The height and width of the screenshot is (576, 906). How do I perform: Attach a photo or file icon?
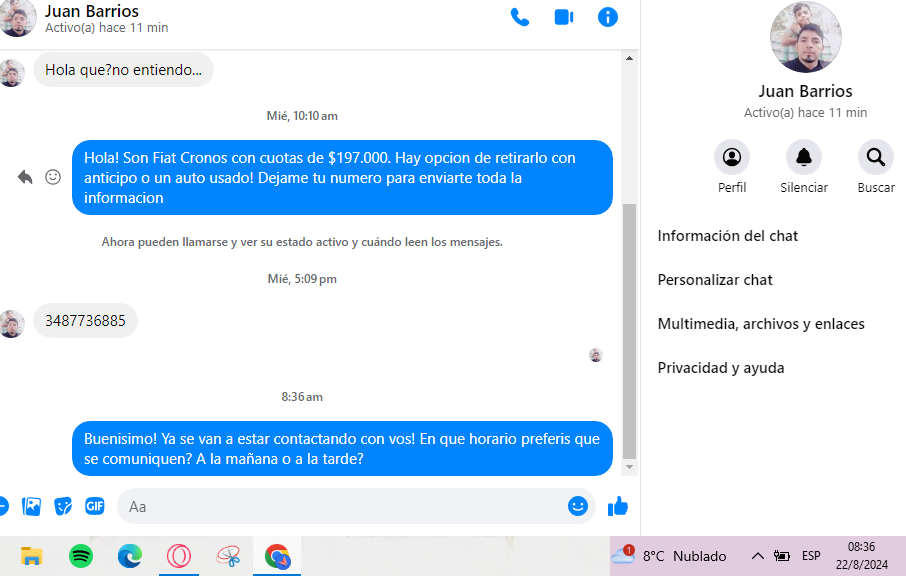pos(31,507)
